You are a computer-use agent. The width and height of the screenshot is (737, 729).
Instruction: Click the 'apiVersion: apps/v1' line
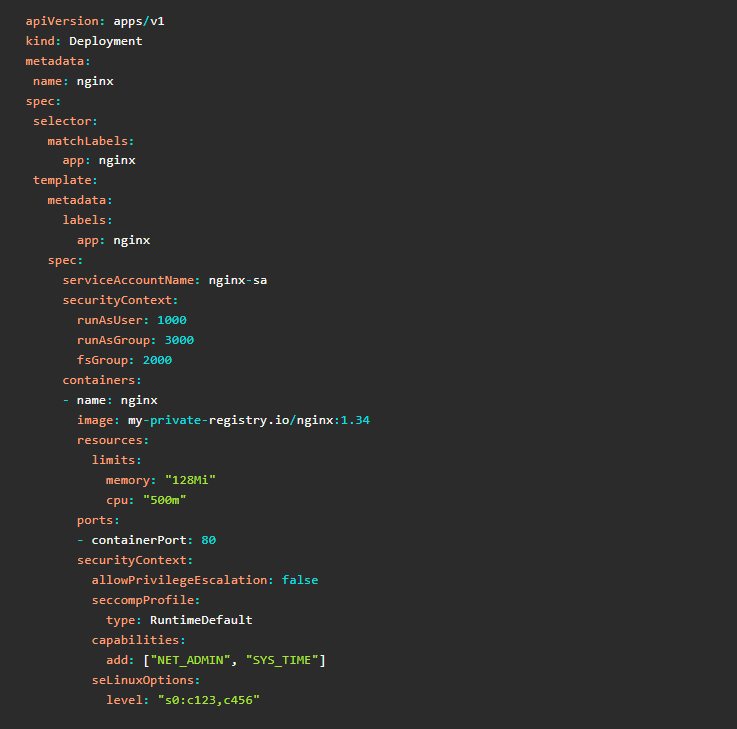pyautogui.click(x=95, y=21)
